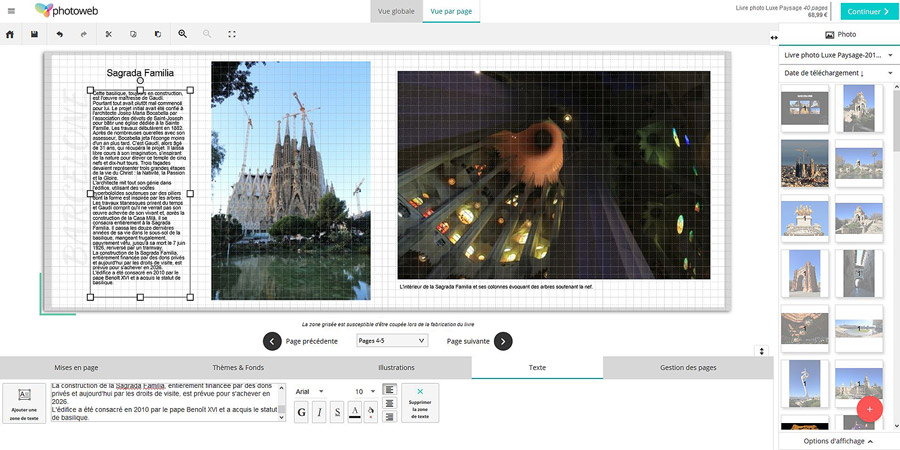Click the home icon in the toolbar
The height and width of the screenshot is (450, 900).
pos(10,34)
